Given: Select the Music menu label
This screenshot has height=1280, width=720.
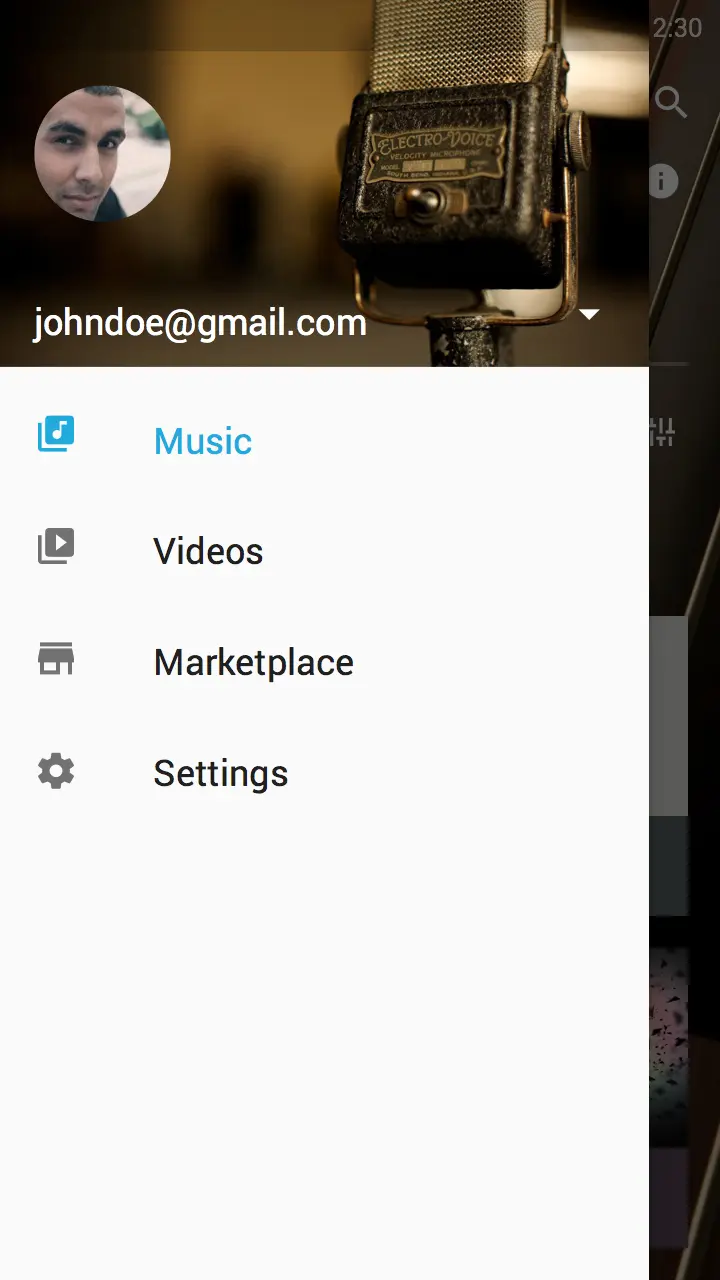Looking at the screenshot, I should tap(202, 441).
